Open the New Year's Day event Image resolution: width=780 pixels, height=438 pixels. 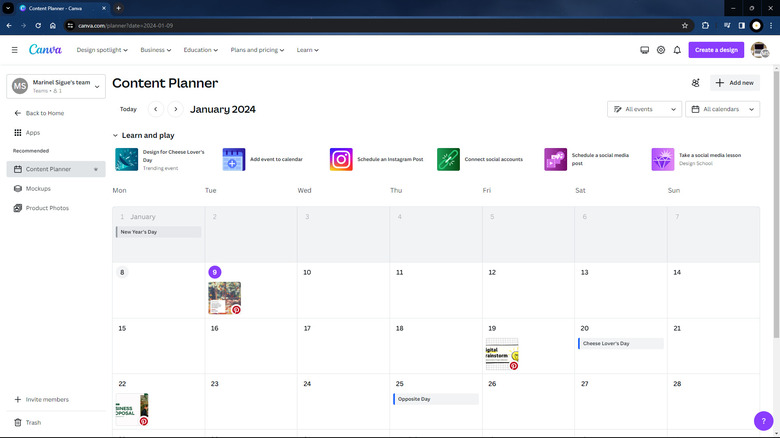pos(158,232)
